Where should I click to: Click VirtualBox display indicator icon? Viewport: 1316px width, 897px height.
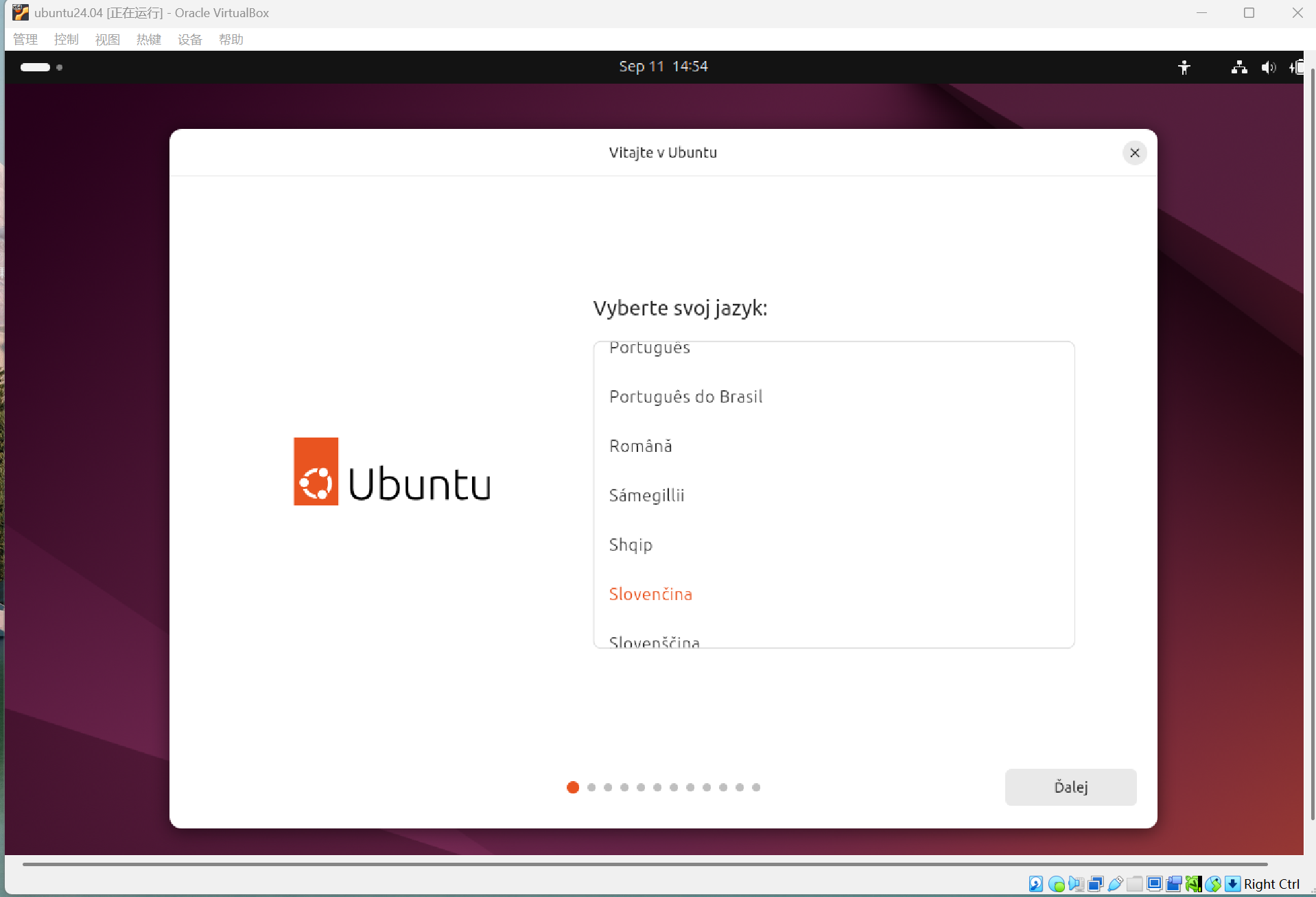pyautogui.click(x=1155, y=884)
